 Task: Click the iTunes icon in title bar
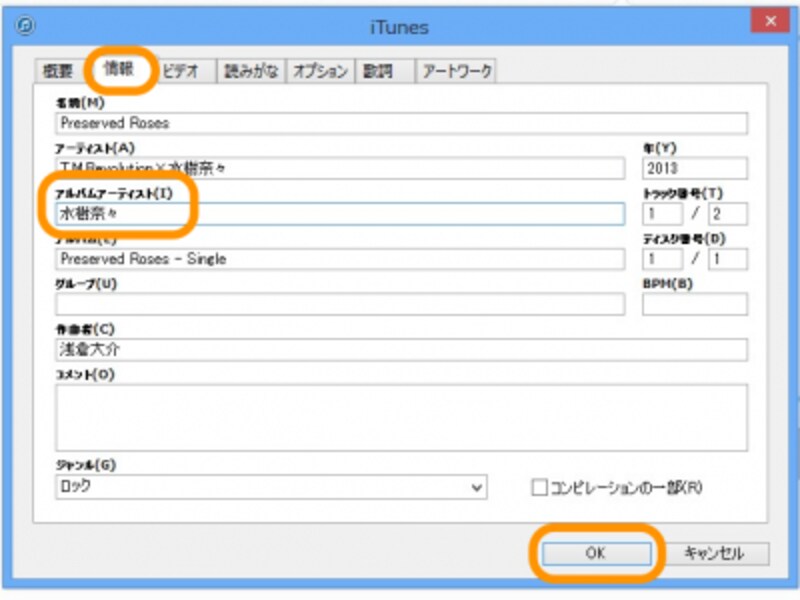(25, 25)
